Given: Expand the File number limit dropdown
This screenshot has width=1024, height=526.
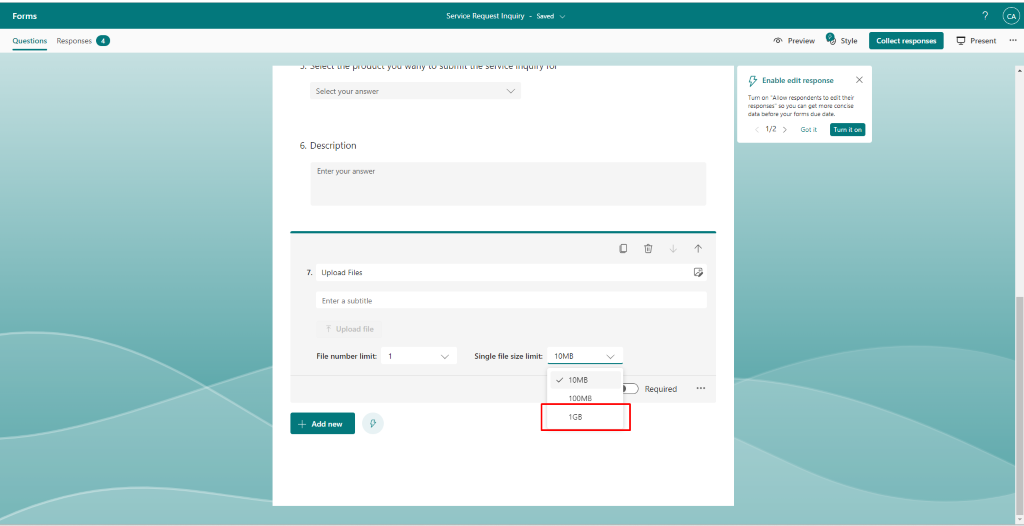Looking at the screenshot, I should [x=419, y=356].
